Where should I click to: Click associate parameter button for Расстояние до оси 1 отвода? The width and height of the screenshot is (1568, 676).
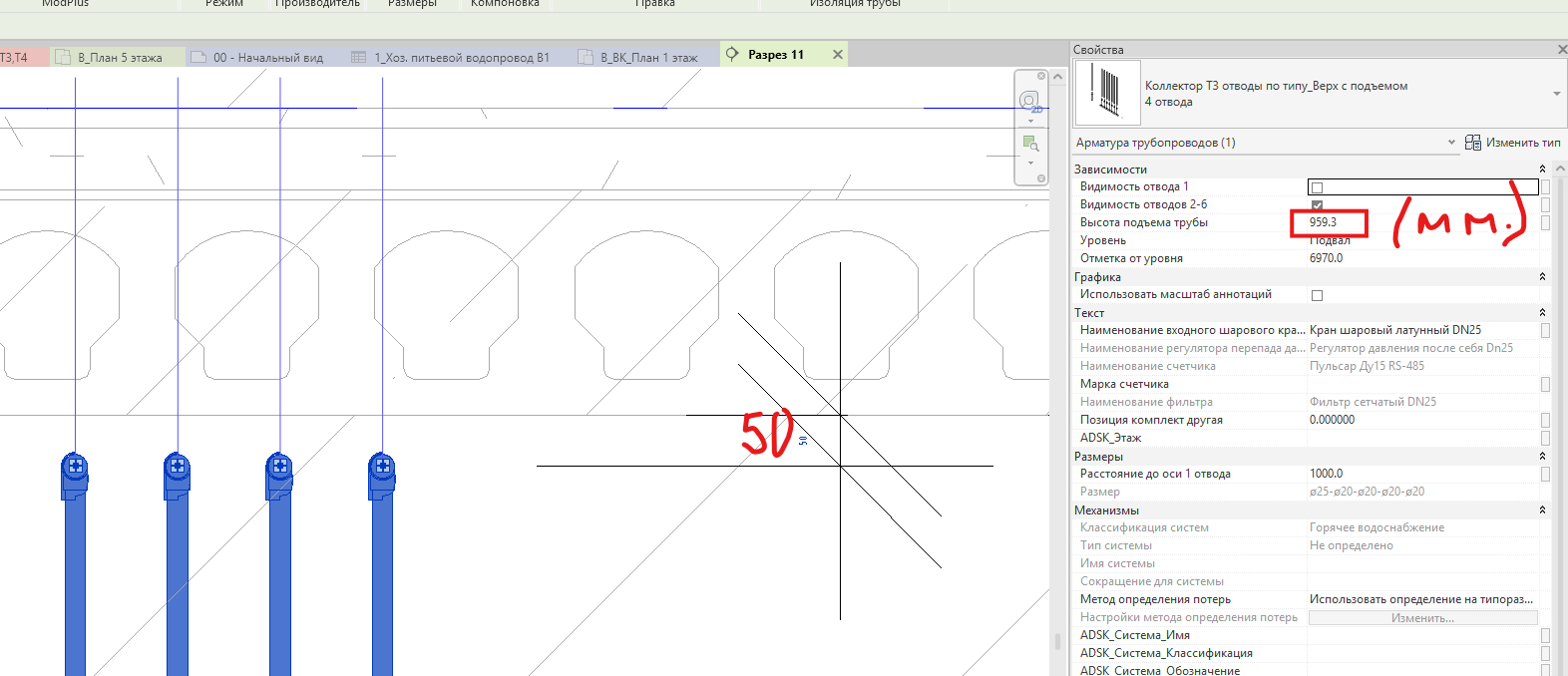[x=1545, y=474]
